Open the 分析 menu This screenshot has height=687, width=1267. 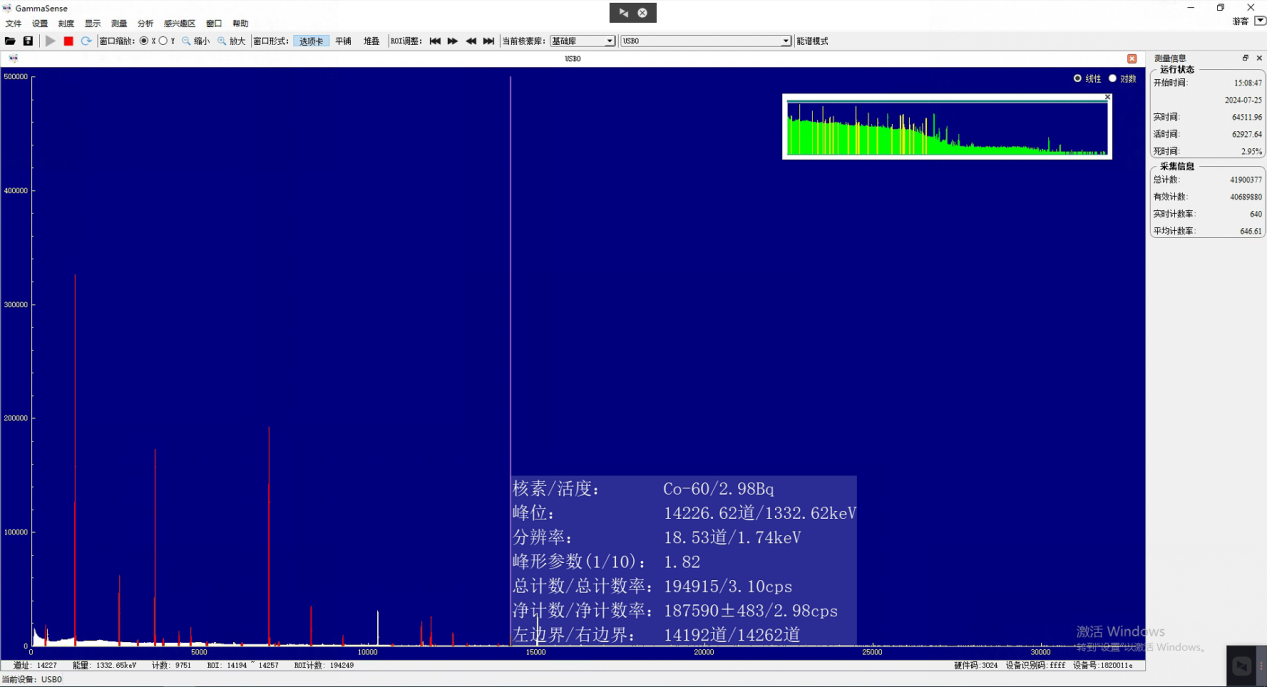pos(145,23)
